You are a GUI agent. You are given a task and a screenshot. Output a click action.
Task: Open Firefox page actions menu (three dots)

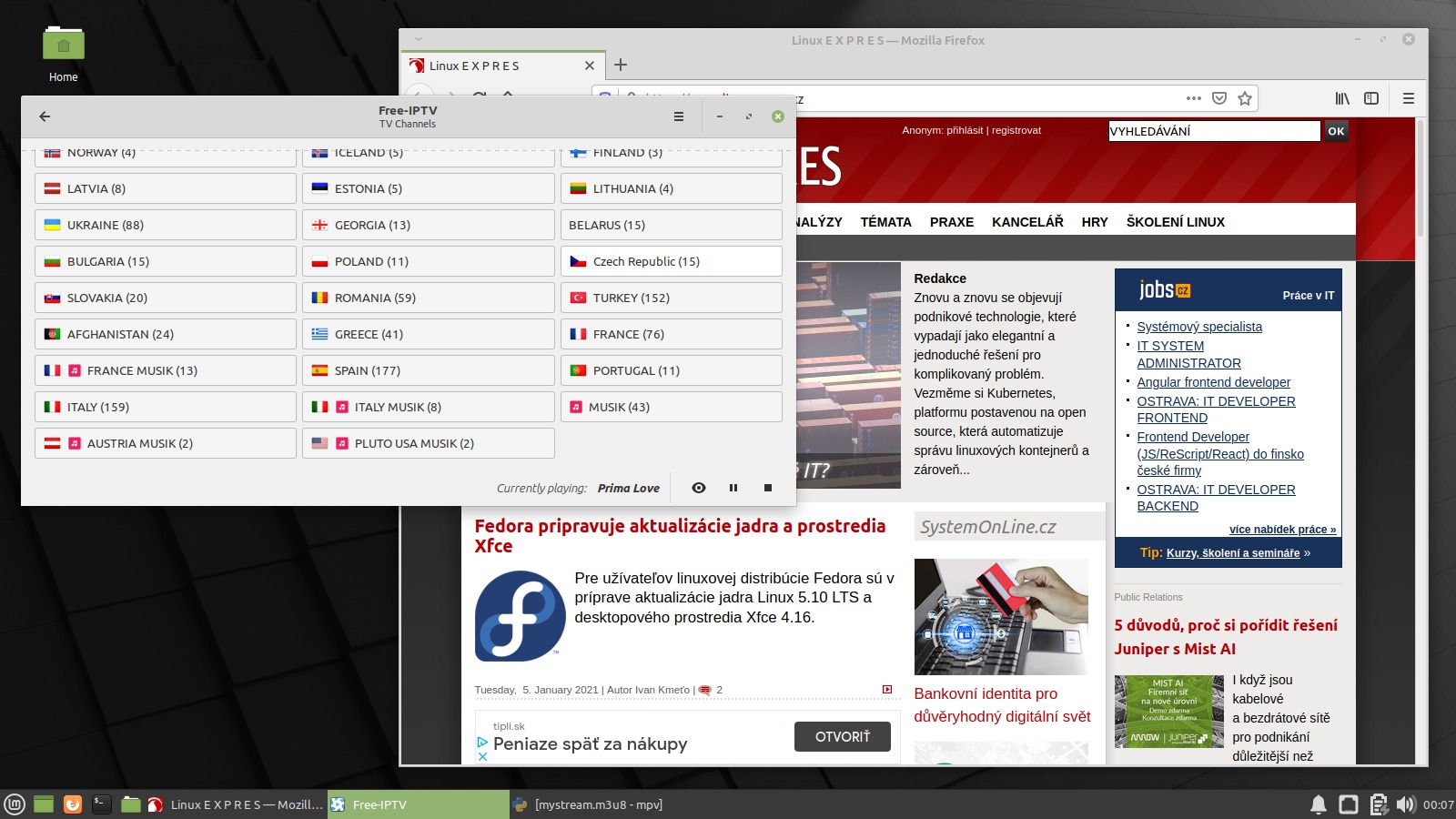click(1194, 98)
